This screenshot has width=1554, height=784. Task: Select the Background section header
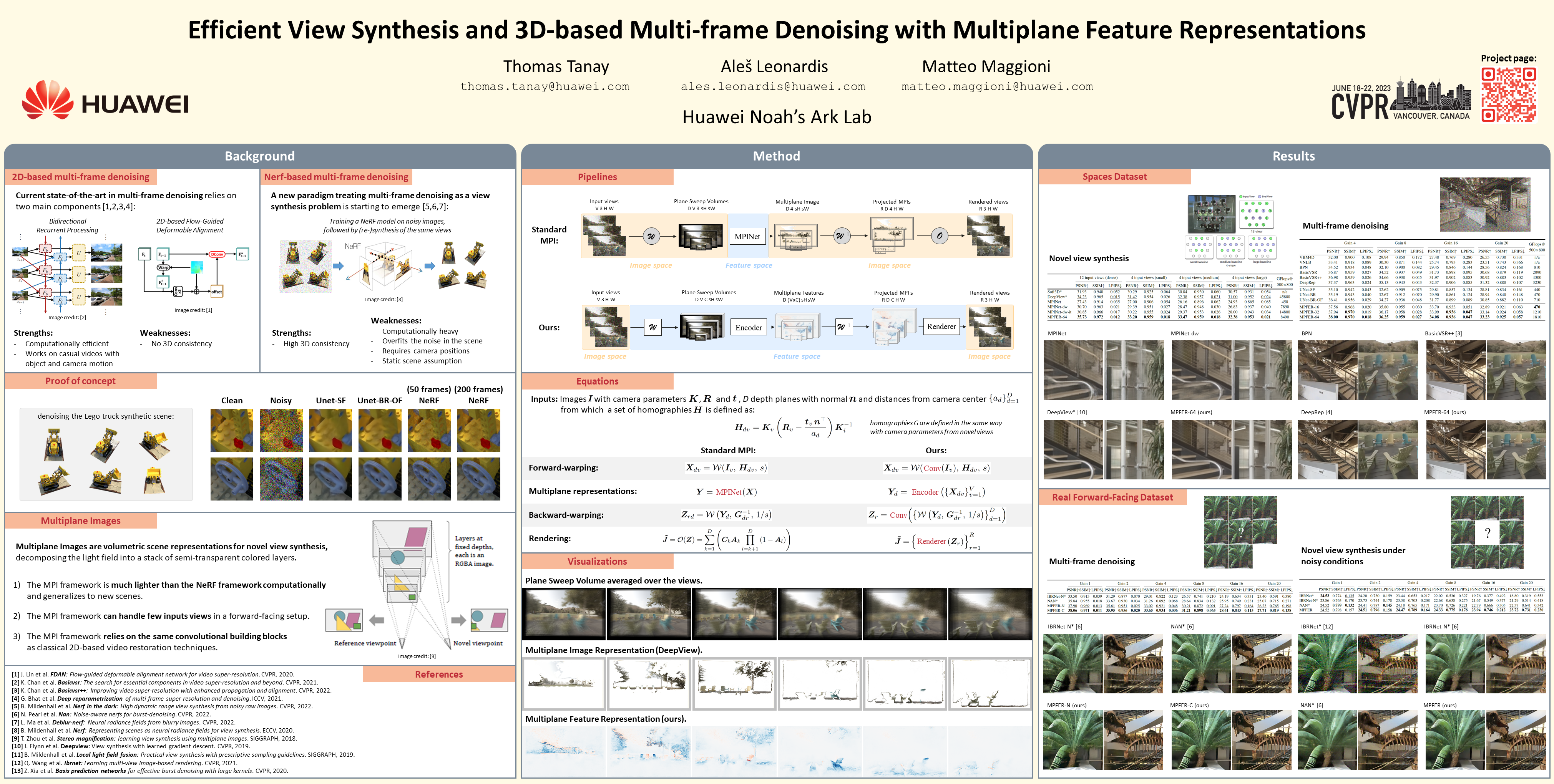point(259,156)
